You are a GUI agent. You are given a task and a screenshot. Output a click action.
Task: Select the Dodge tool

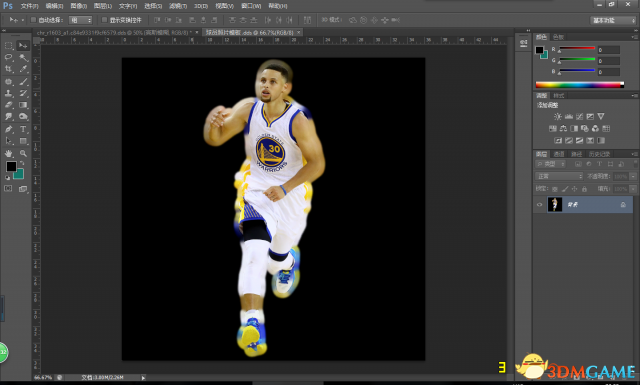23,117
